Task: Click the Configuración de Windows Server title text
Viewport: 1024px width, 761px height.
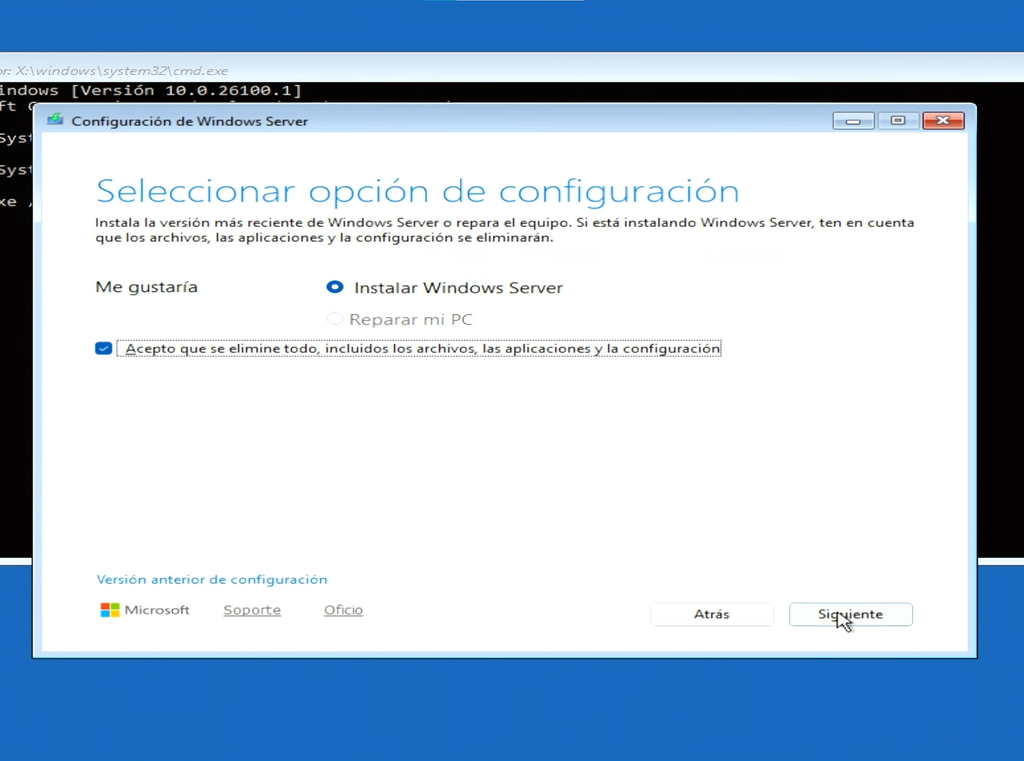Action: tap(189, 121)
